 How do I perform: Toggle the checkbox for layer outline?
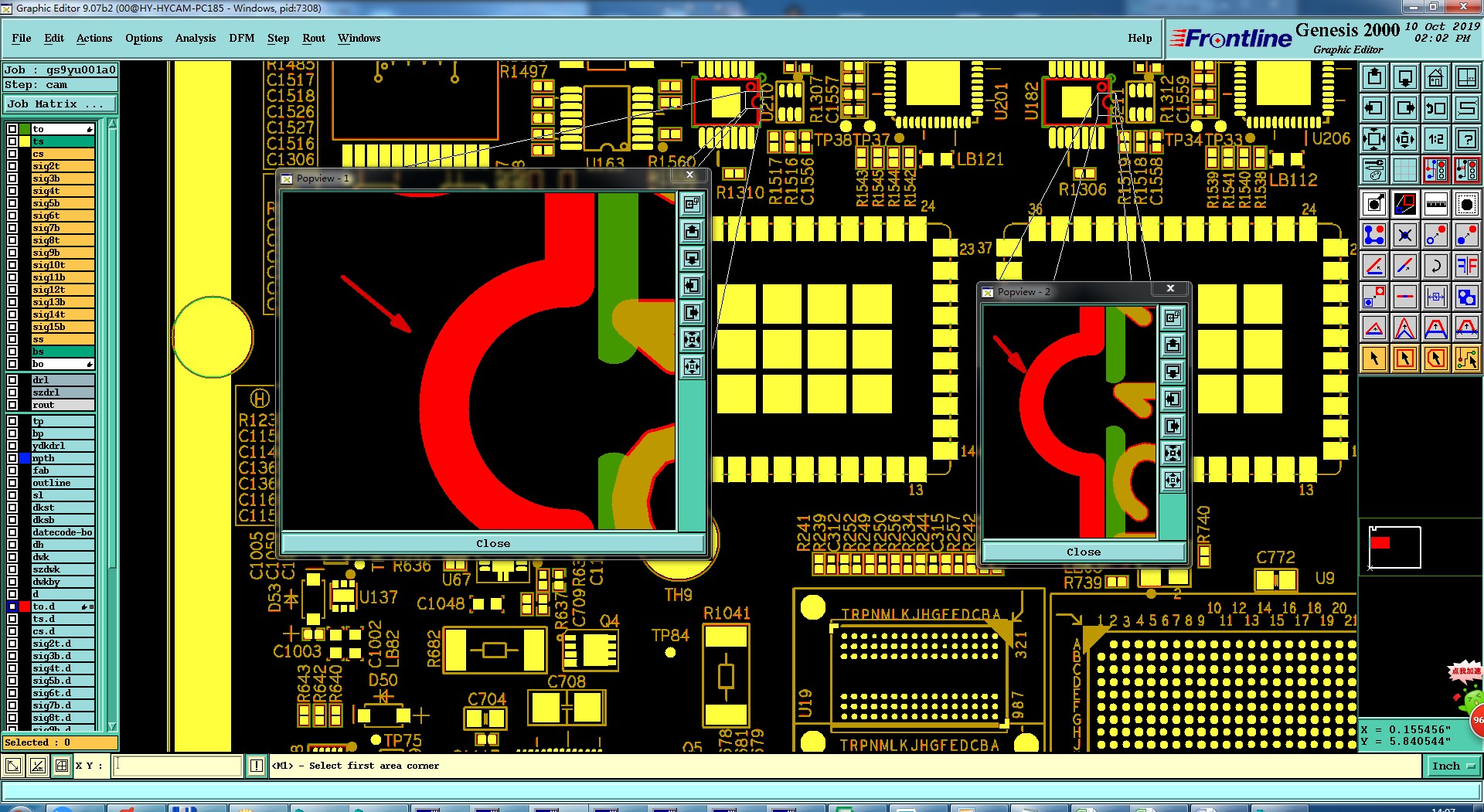[12, 483]
